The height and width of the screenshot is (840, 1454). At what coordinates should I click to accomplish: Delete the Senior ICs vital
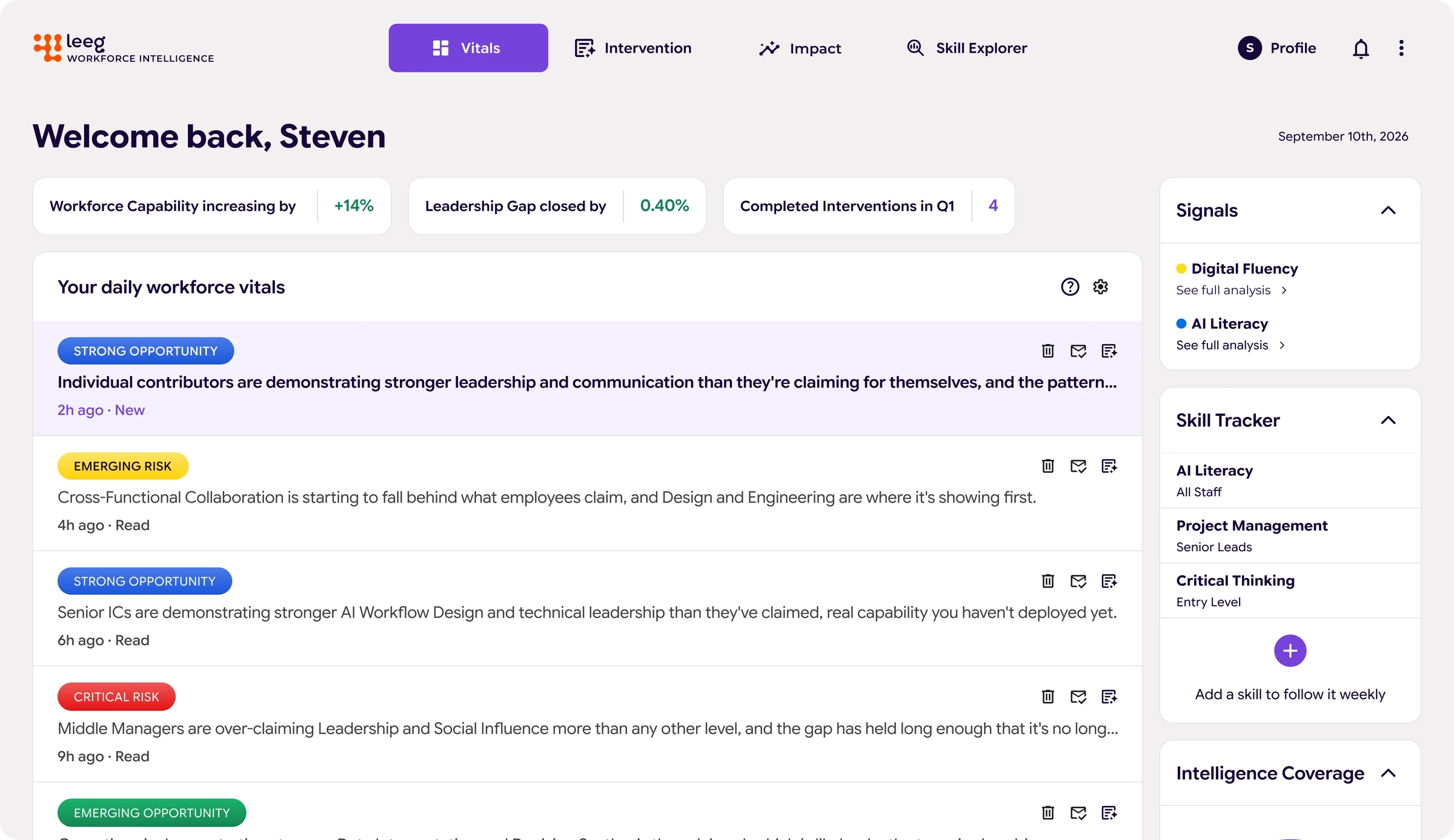coord(1048,581)
